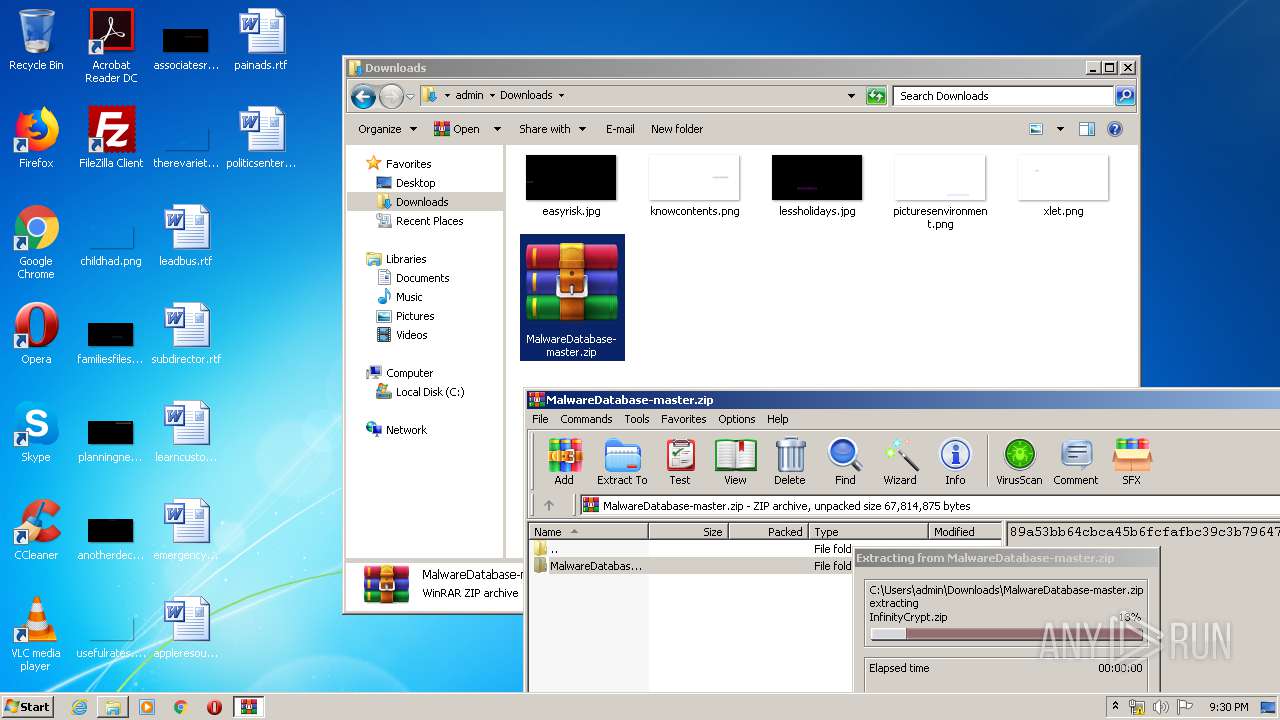This screenshot has height=720, width=1280.
Task: Expand recent pages arrow beside forward button
Action: (x=410, y=97)
